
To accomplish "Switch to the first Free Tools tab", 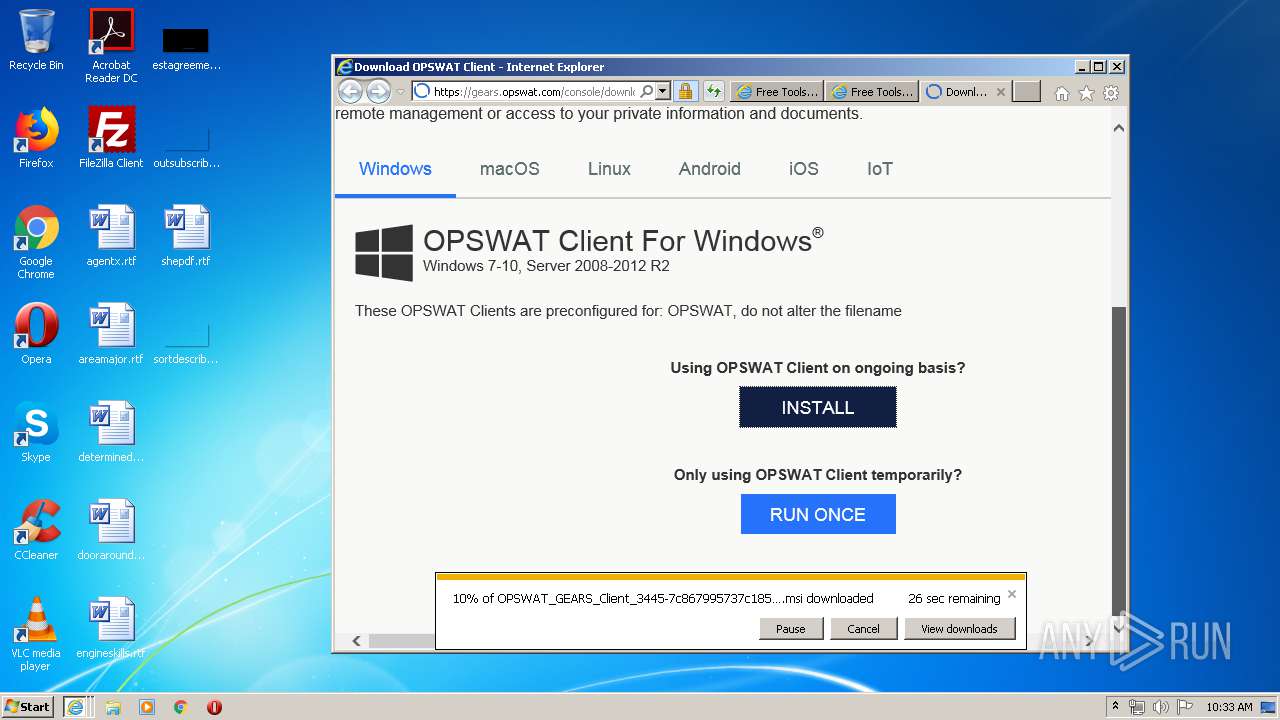I will [x=776, y=91].
